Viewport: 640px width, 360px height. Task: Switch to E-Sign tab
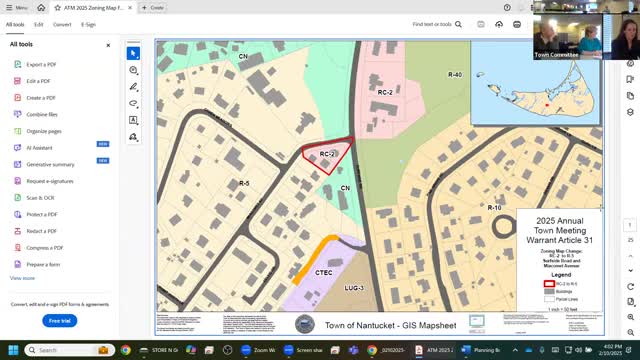[88, 24]
